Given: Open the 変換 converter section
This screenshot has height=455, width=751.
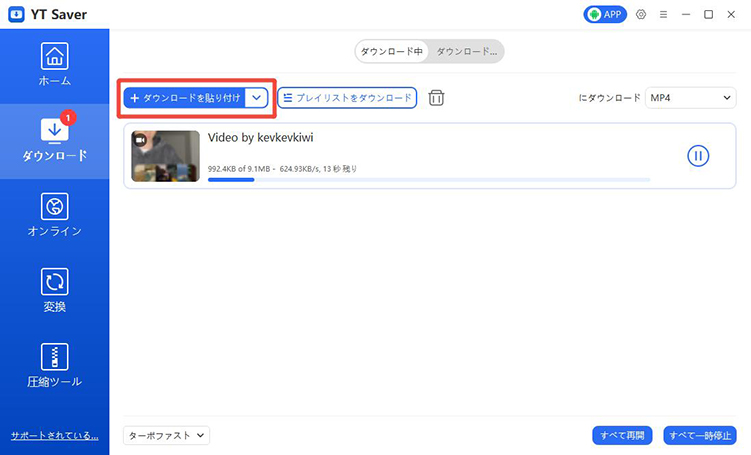Looking at the screenshot, I should [55, 291].
